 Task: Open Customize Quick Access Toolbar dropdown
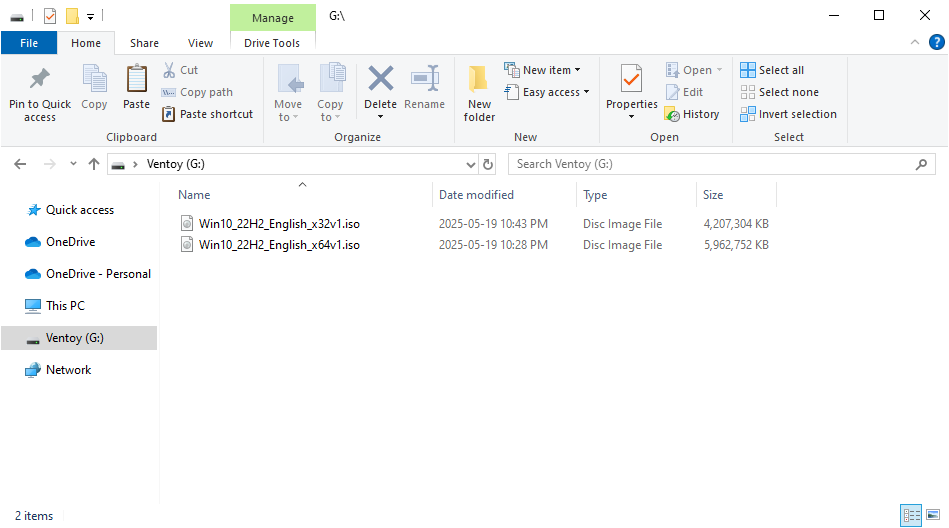click(x=90, y=17)
